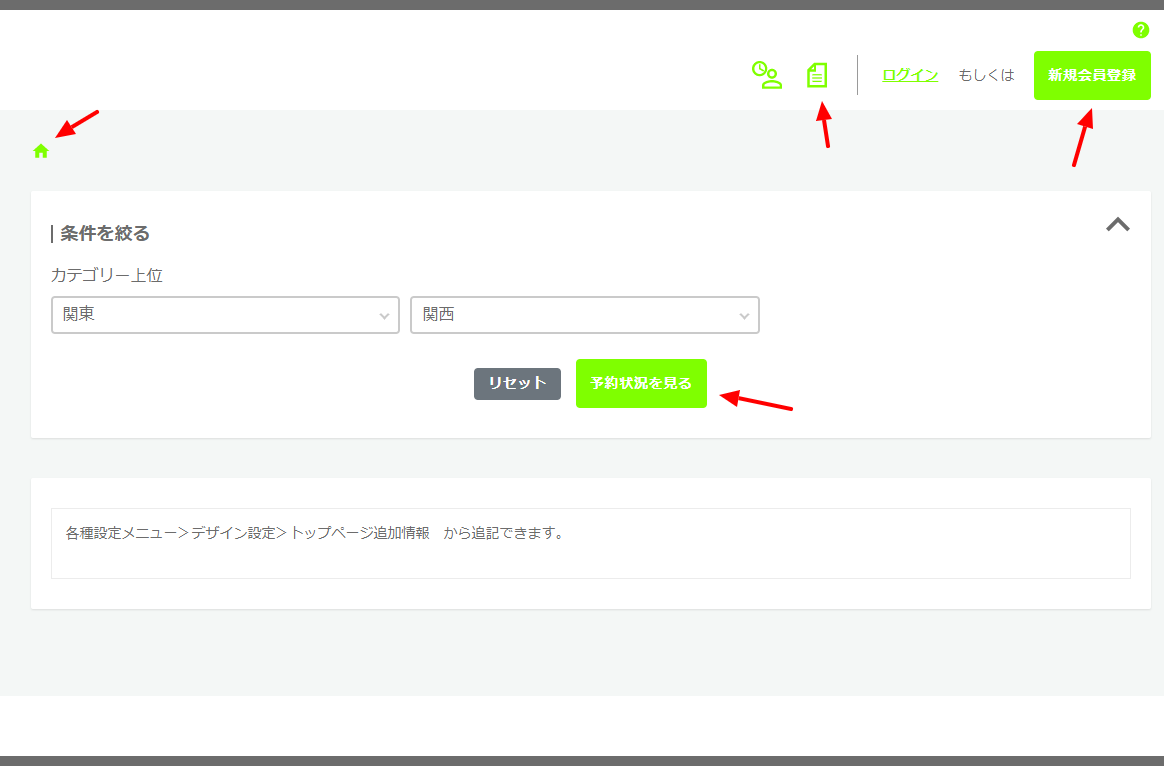The width and height of the screenshot is (1164, 766).
Task: Click the dark gray bar at page top
Action: click(582, 5)
